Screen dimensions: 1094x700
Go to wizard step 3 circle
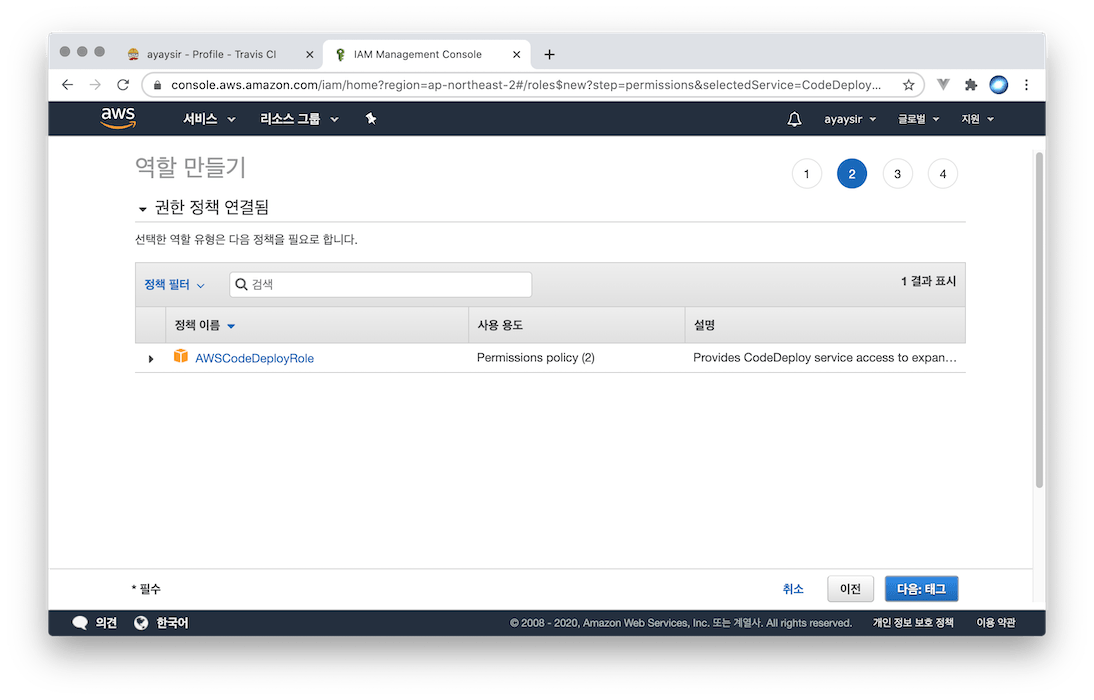click(897, 174)
